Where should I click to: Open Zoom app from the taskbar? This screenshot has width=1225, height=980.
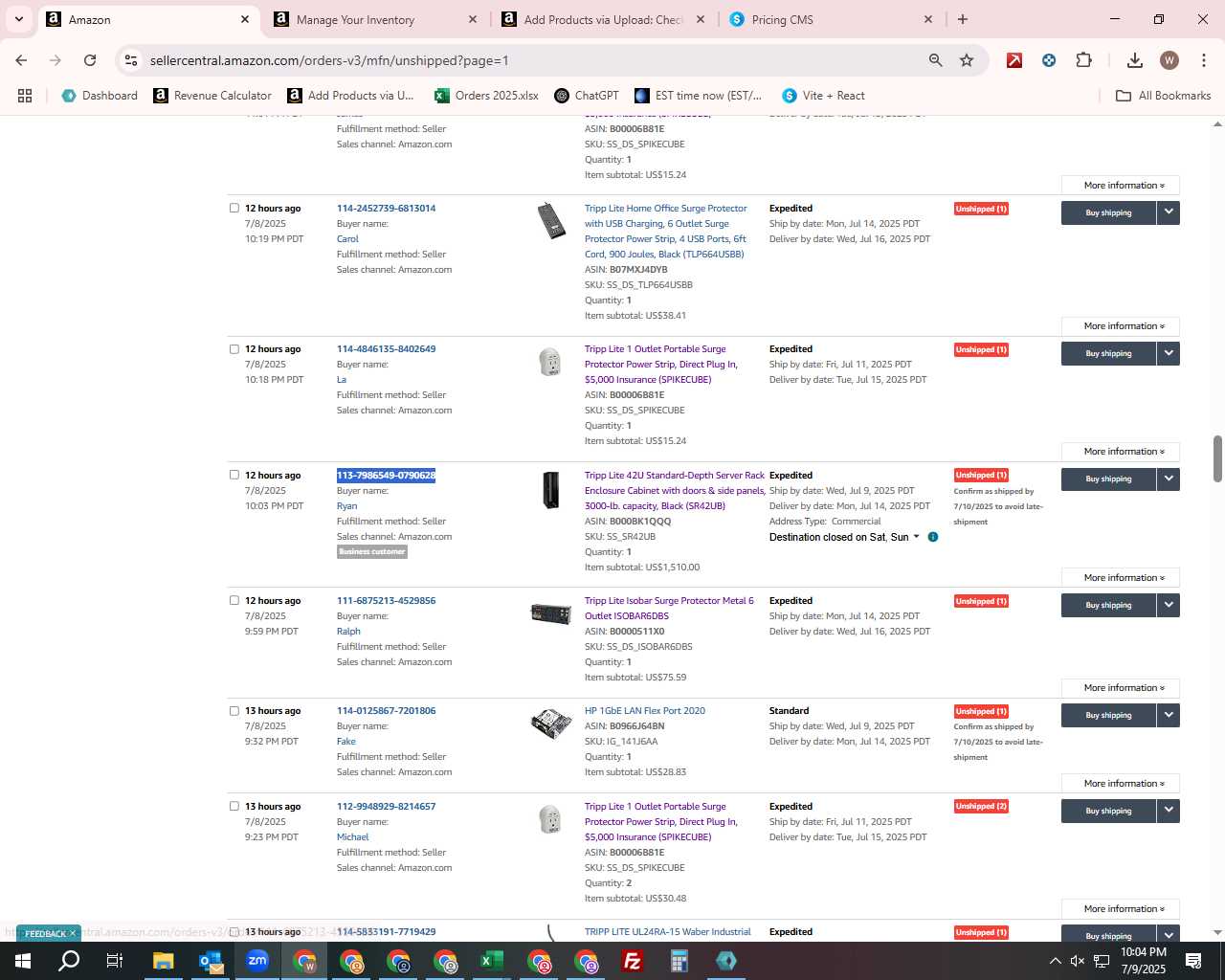(x=257, y=961)
